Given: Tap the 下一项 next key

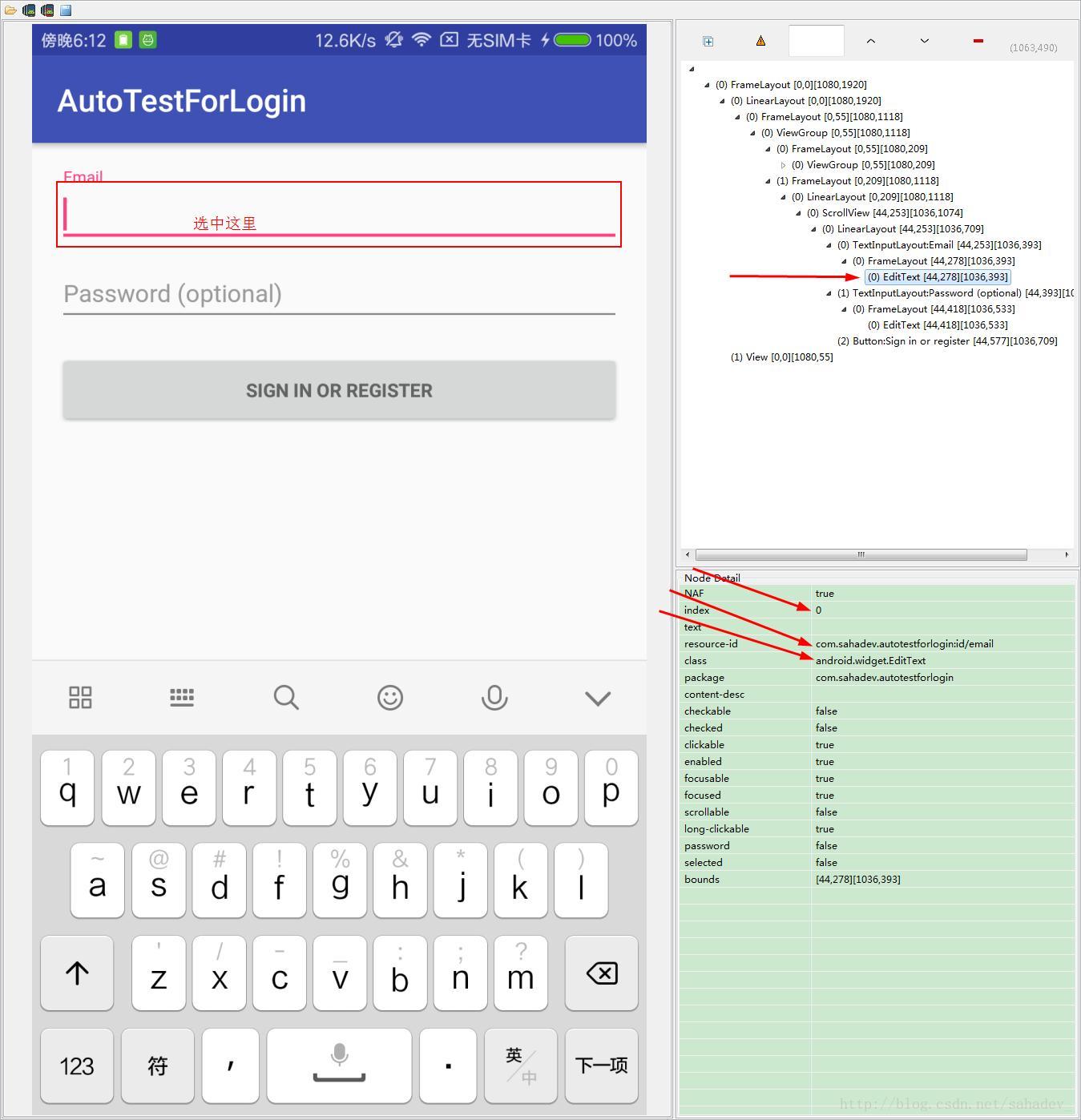Looking at the screenshot, I should (x=602, y=1066).
